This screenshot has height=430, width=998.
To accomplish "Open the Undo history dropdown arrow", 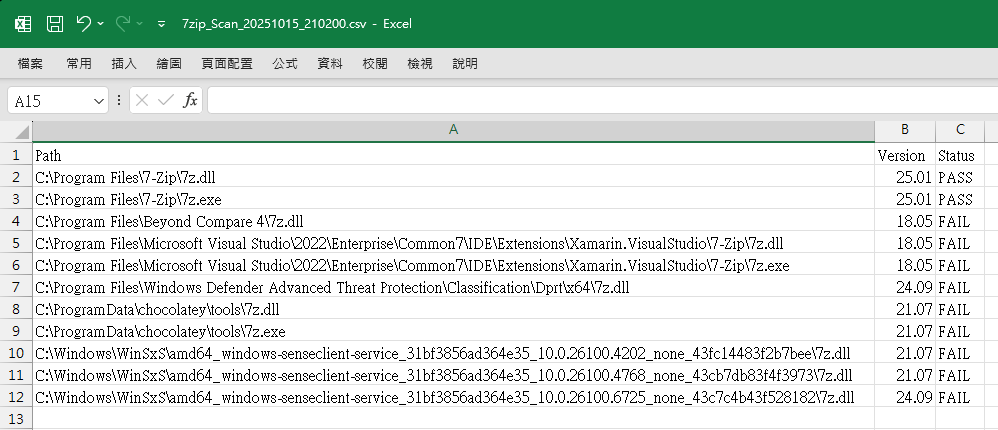I will [100, 24].
